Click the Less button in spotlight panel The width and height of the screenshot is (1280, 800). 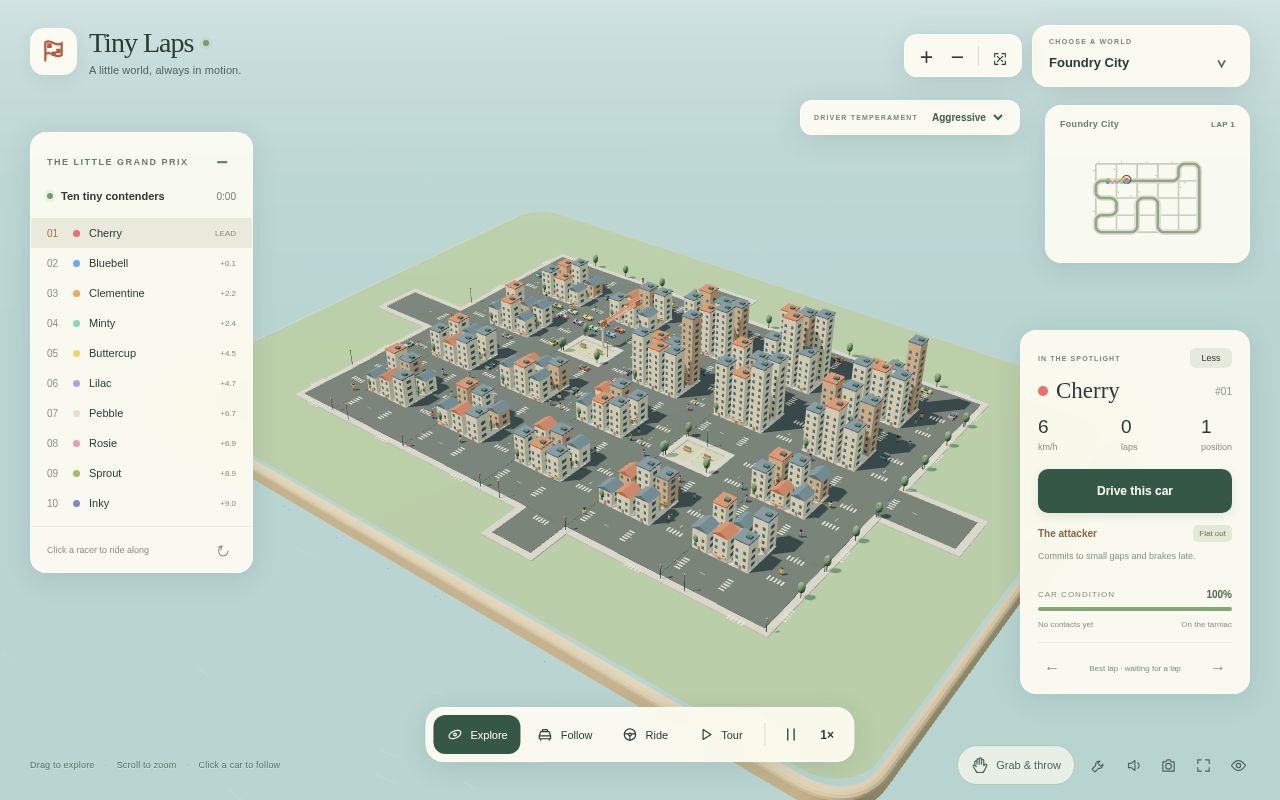(1211, 358)
